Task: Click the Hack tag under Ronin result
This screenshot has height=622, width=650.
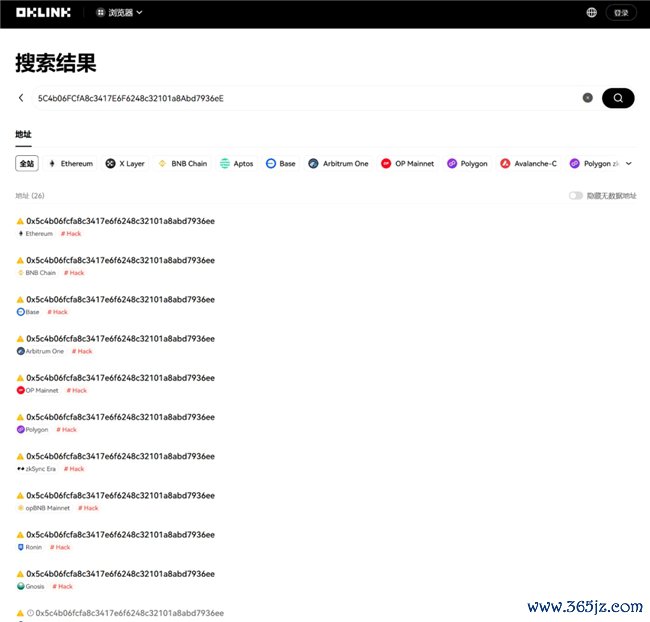Action: [60, 547]
